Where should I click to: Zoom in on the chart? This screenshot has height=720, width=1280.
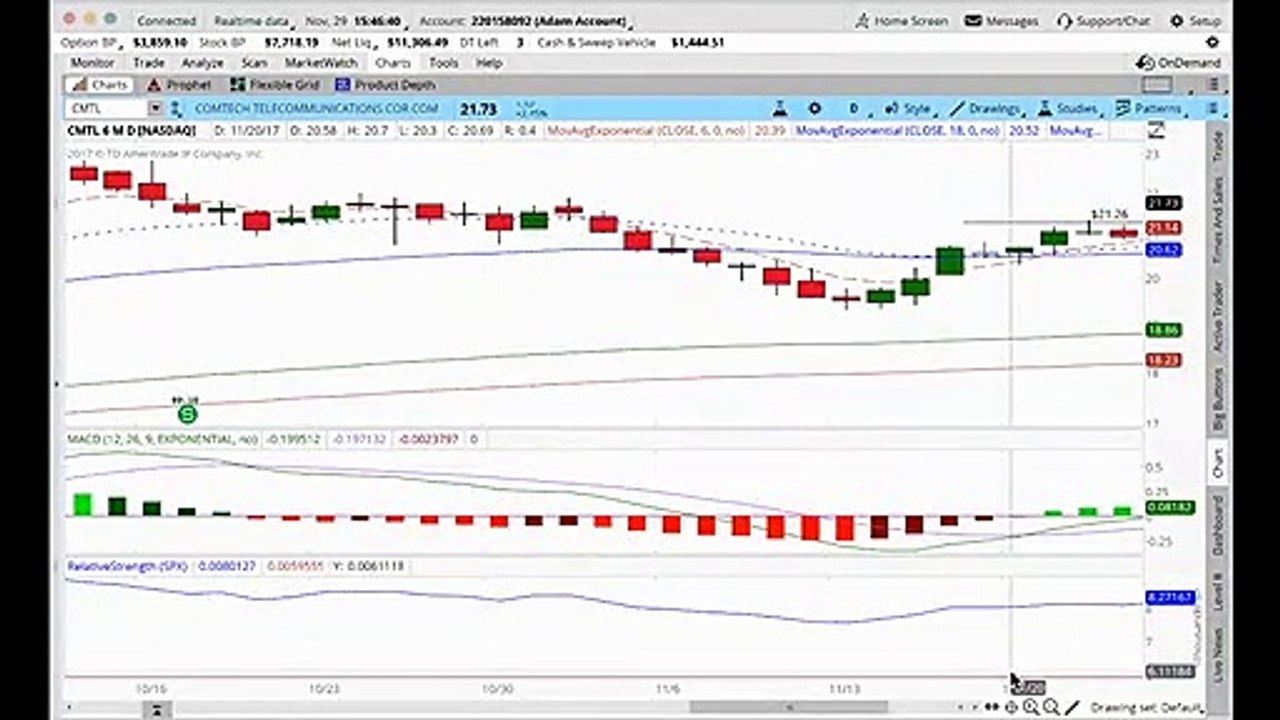(x=1031, y=708)
